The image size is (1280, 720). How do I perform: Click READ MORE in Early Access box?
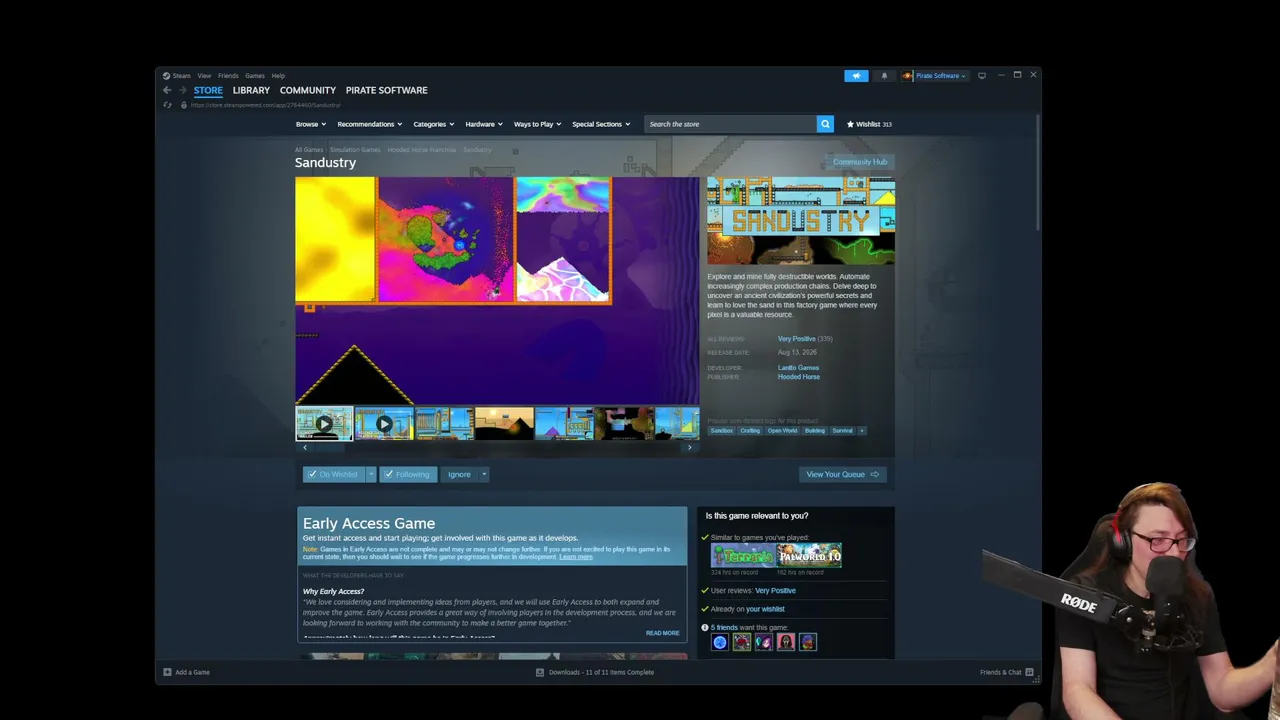point(662,633)
